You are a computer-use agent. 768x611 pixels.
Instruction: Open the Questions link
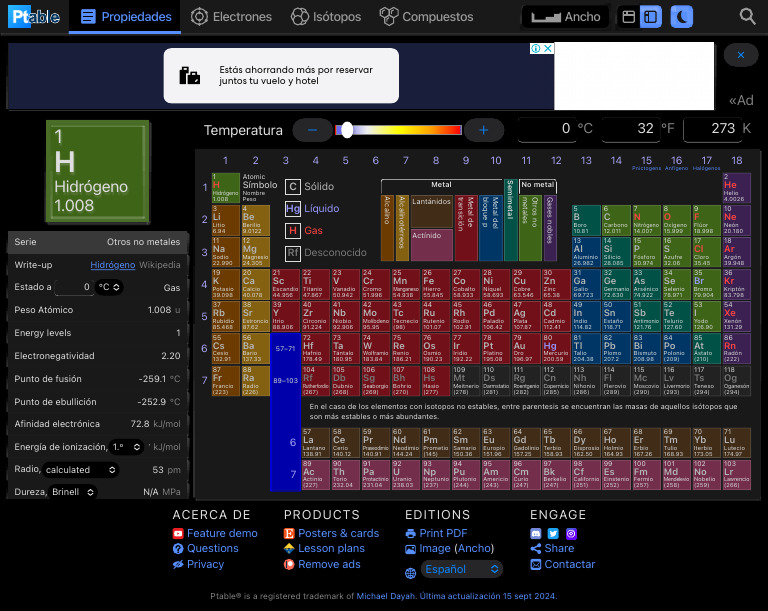pos(206,548)
